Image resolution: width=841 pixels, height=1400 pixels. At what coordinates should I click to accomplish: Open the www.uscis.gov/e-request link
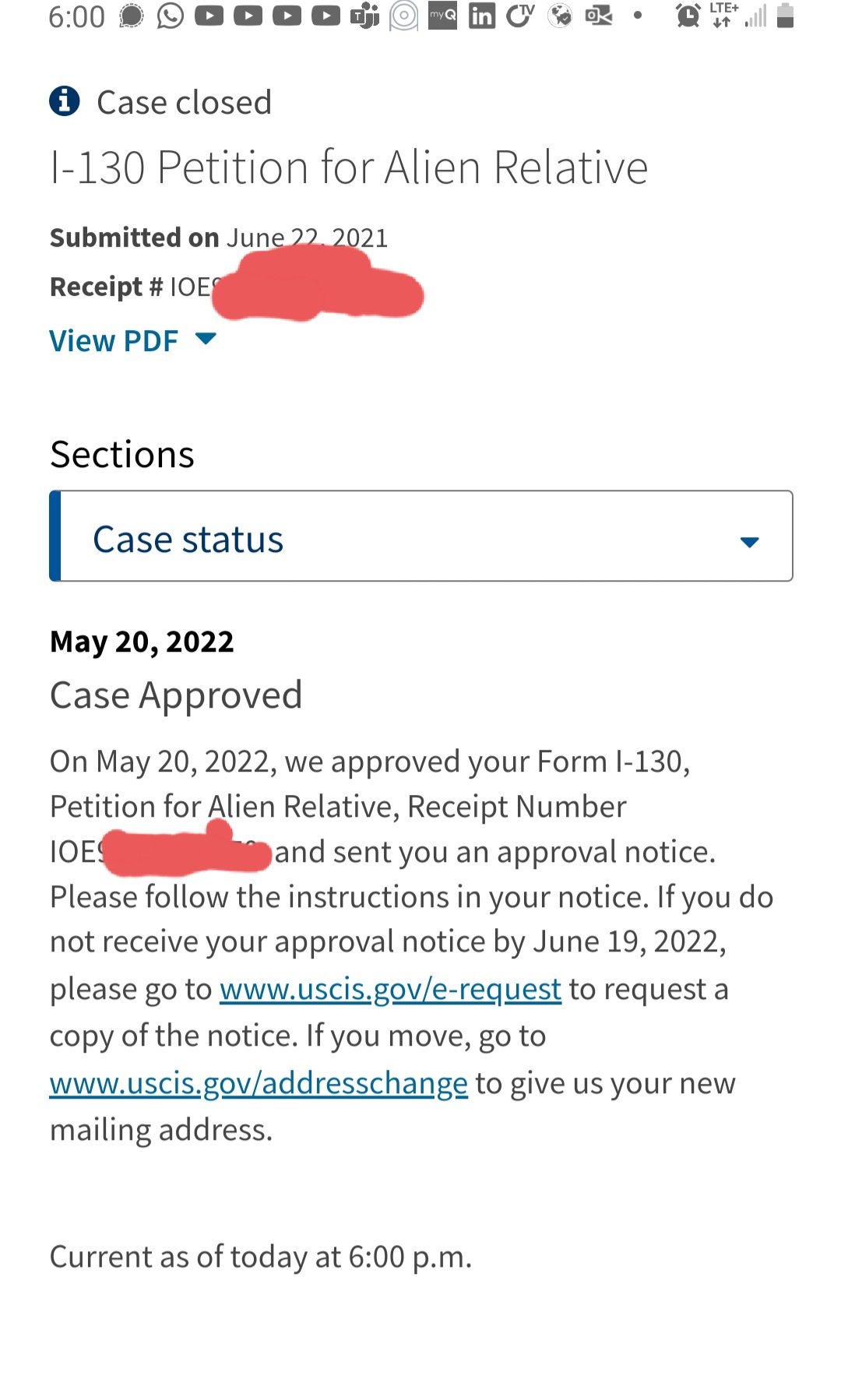tap(390, 989)
